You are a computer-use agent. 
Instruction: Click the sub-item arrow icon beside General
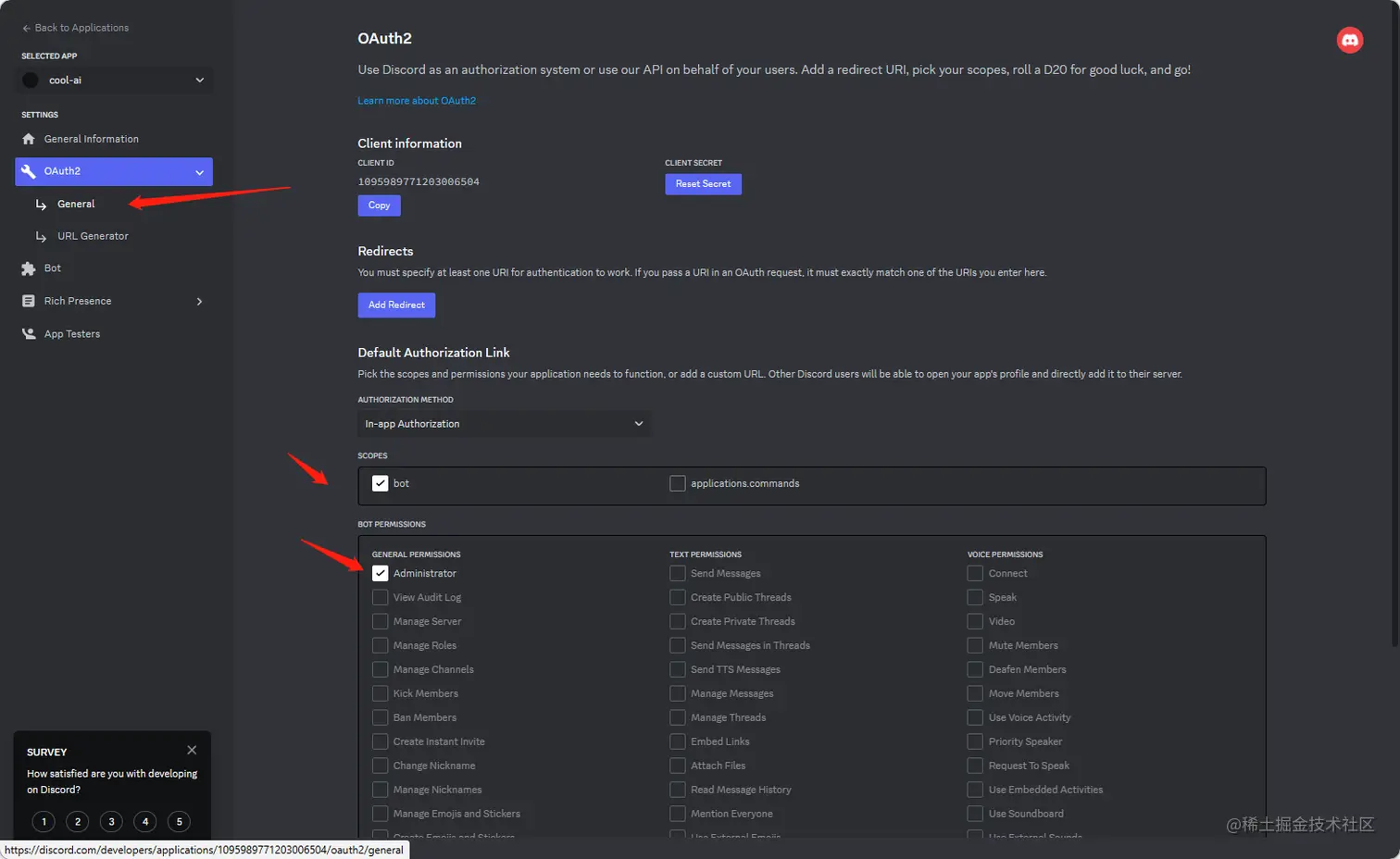(41, 205)
